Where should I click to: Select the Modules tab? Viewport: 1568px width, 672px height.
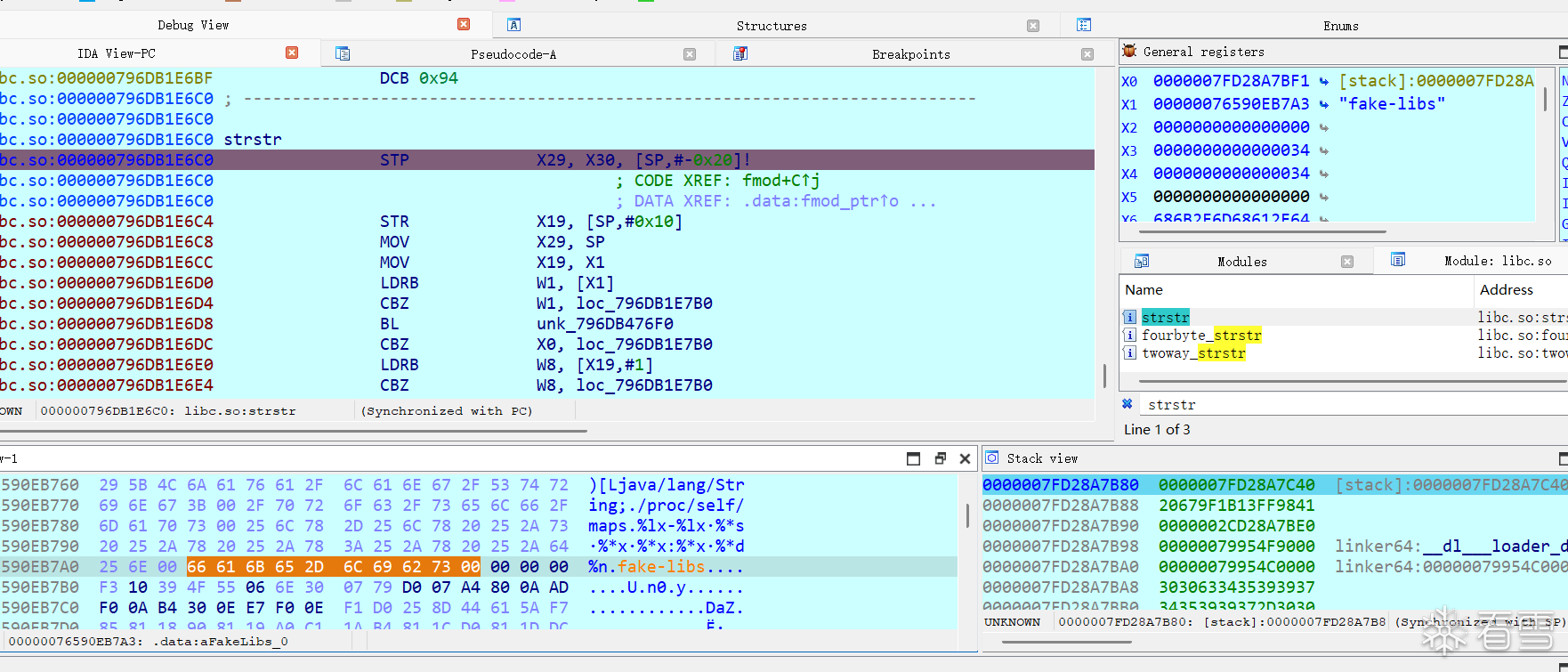tap(1242, 262)
